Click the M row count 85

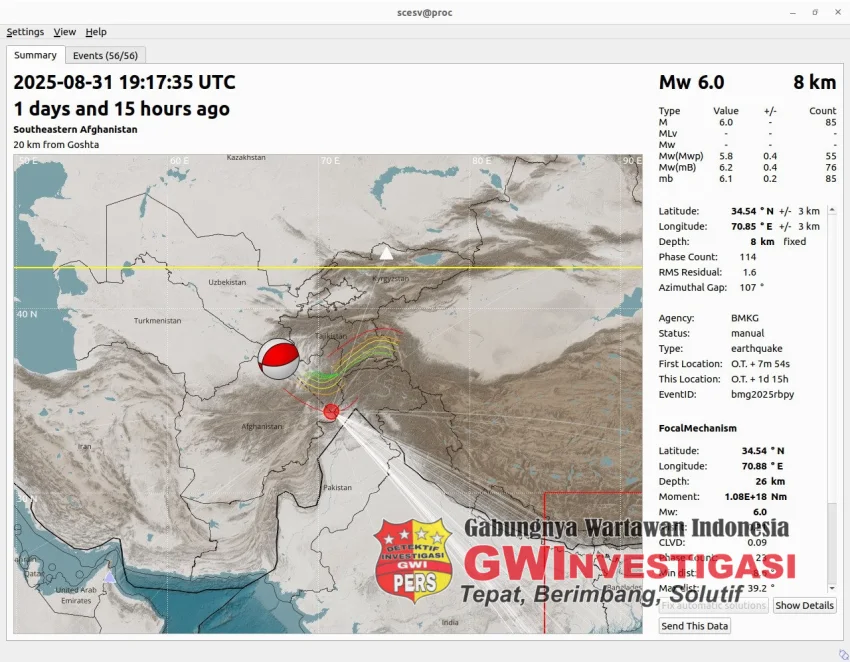pyautogui.click(x=830, y=123)
